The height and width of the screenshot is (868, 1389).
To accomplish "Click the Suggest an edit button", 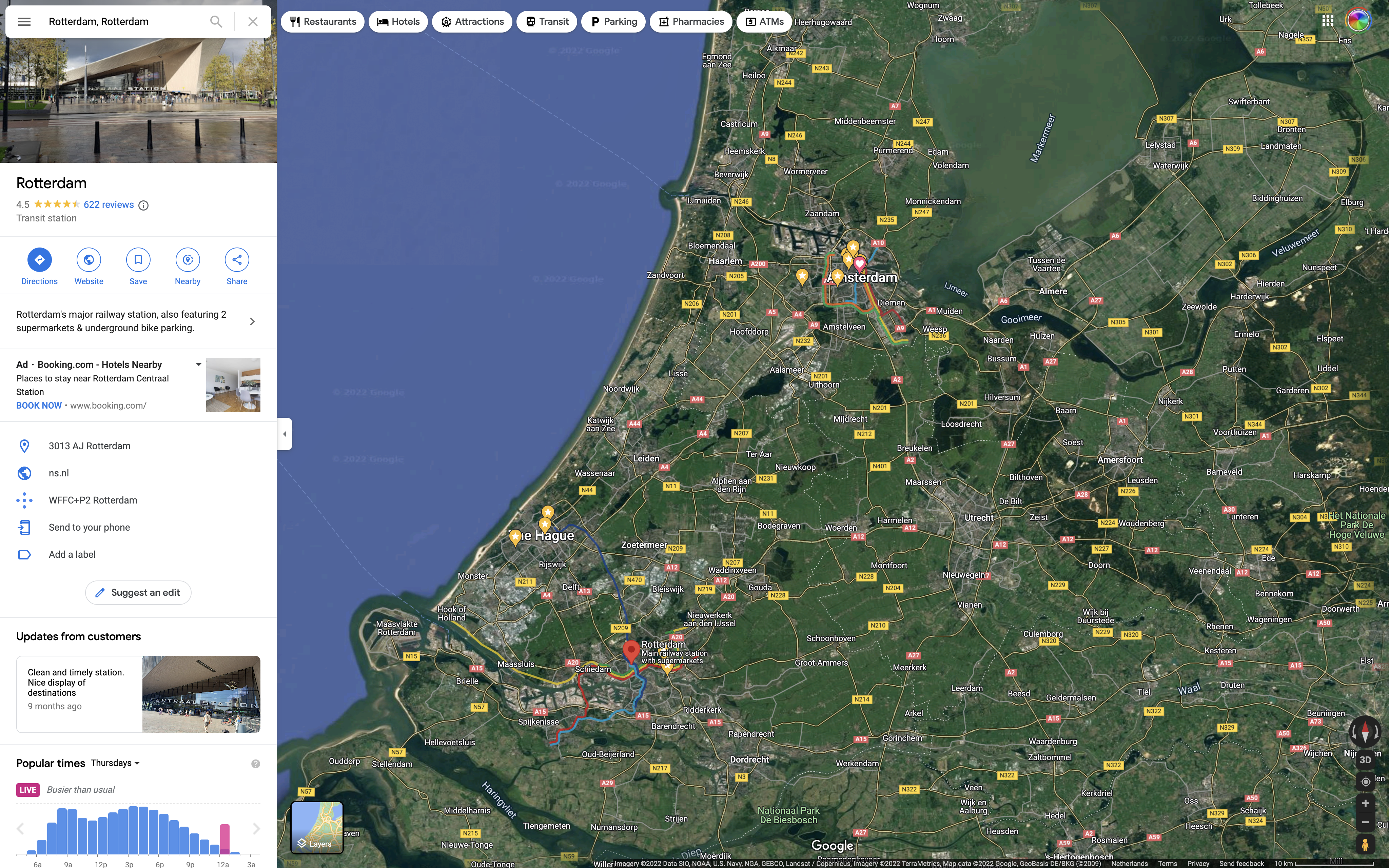I will (138, 592).
